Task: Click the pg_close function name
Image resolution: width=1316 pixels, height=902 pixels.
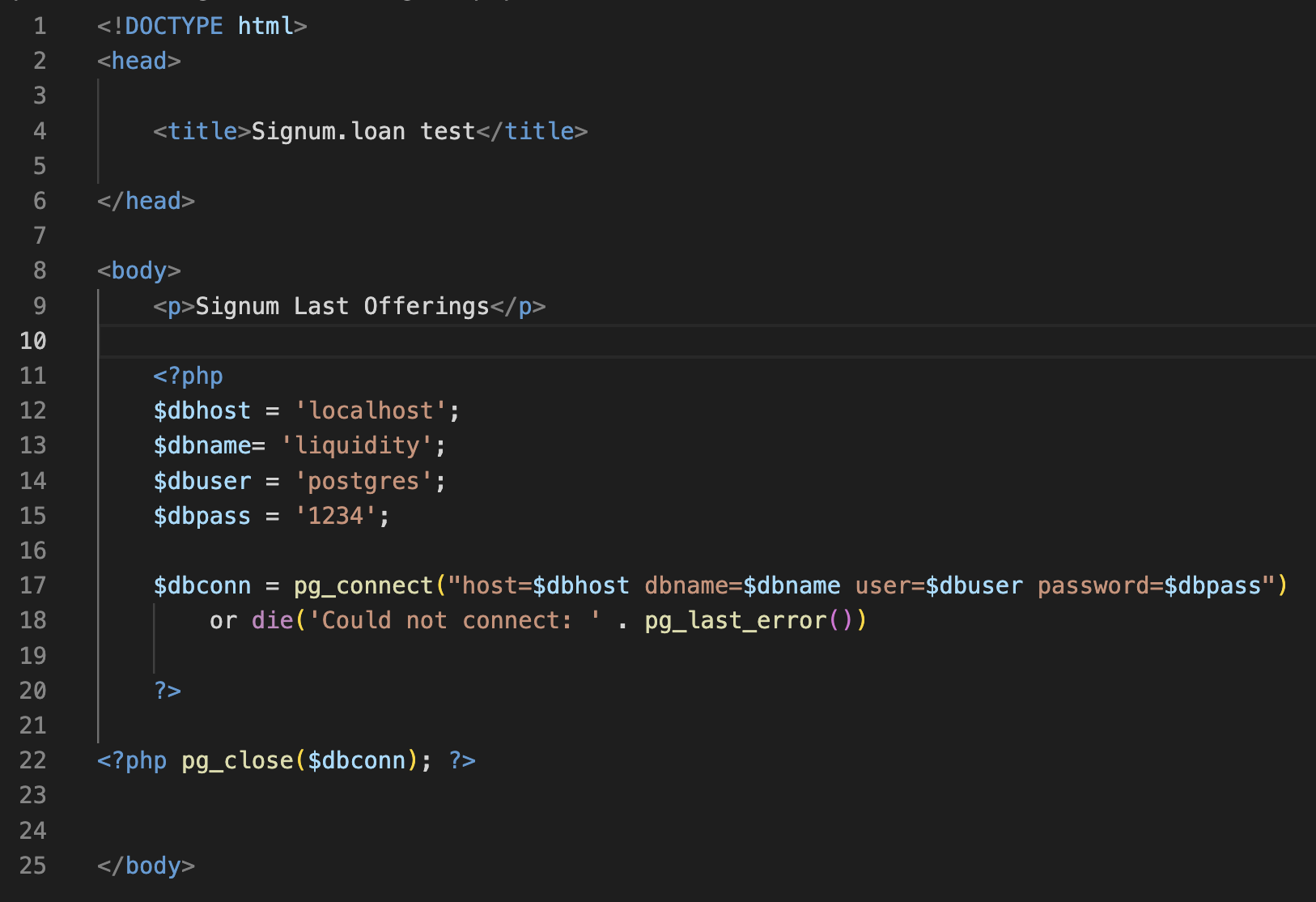Action: coord(237,760)
